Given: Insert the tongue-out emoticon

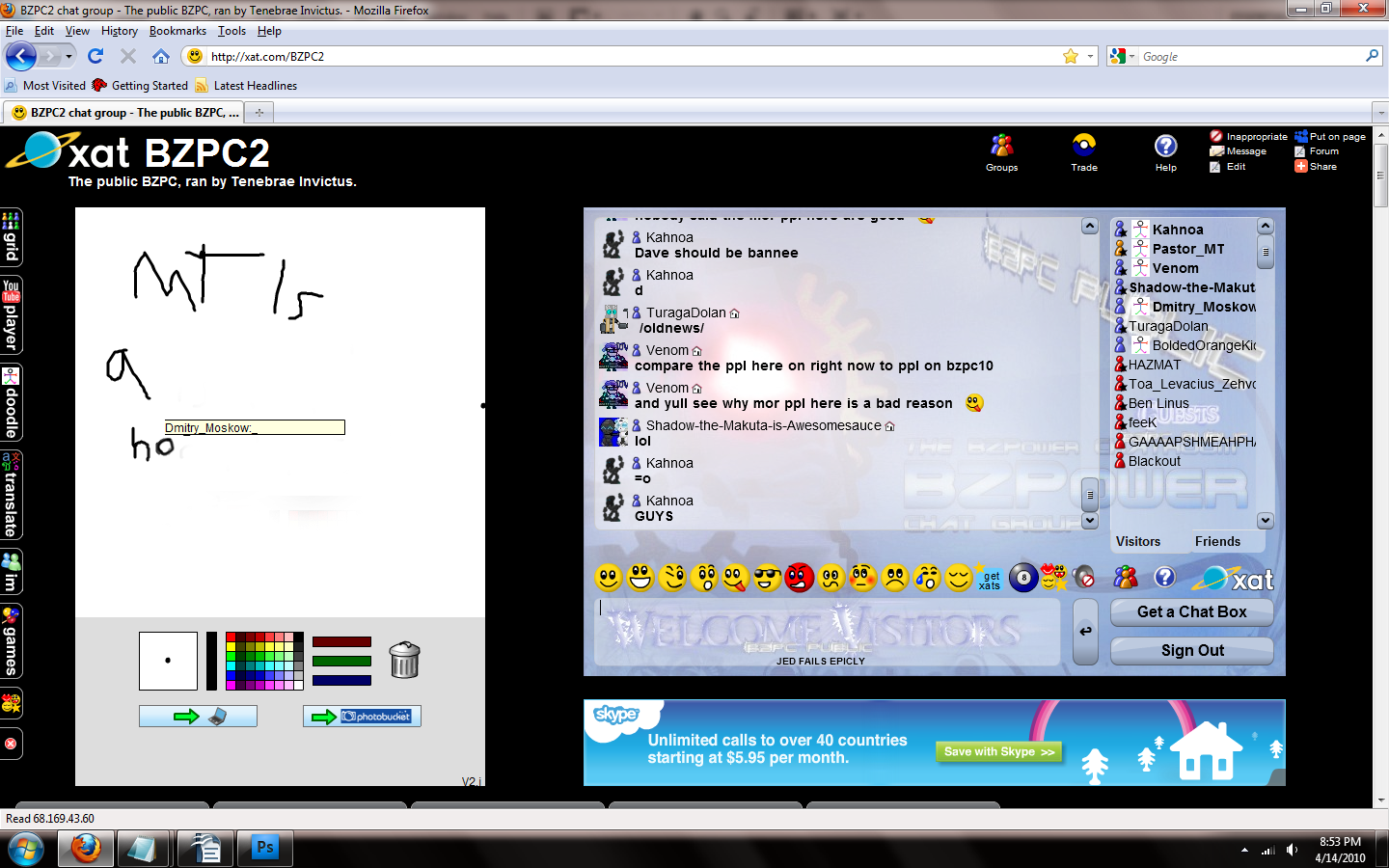Looking at the screenshot, I should (x=736, y=578).
